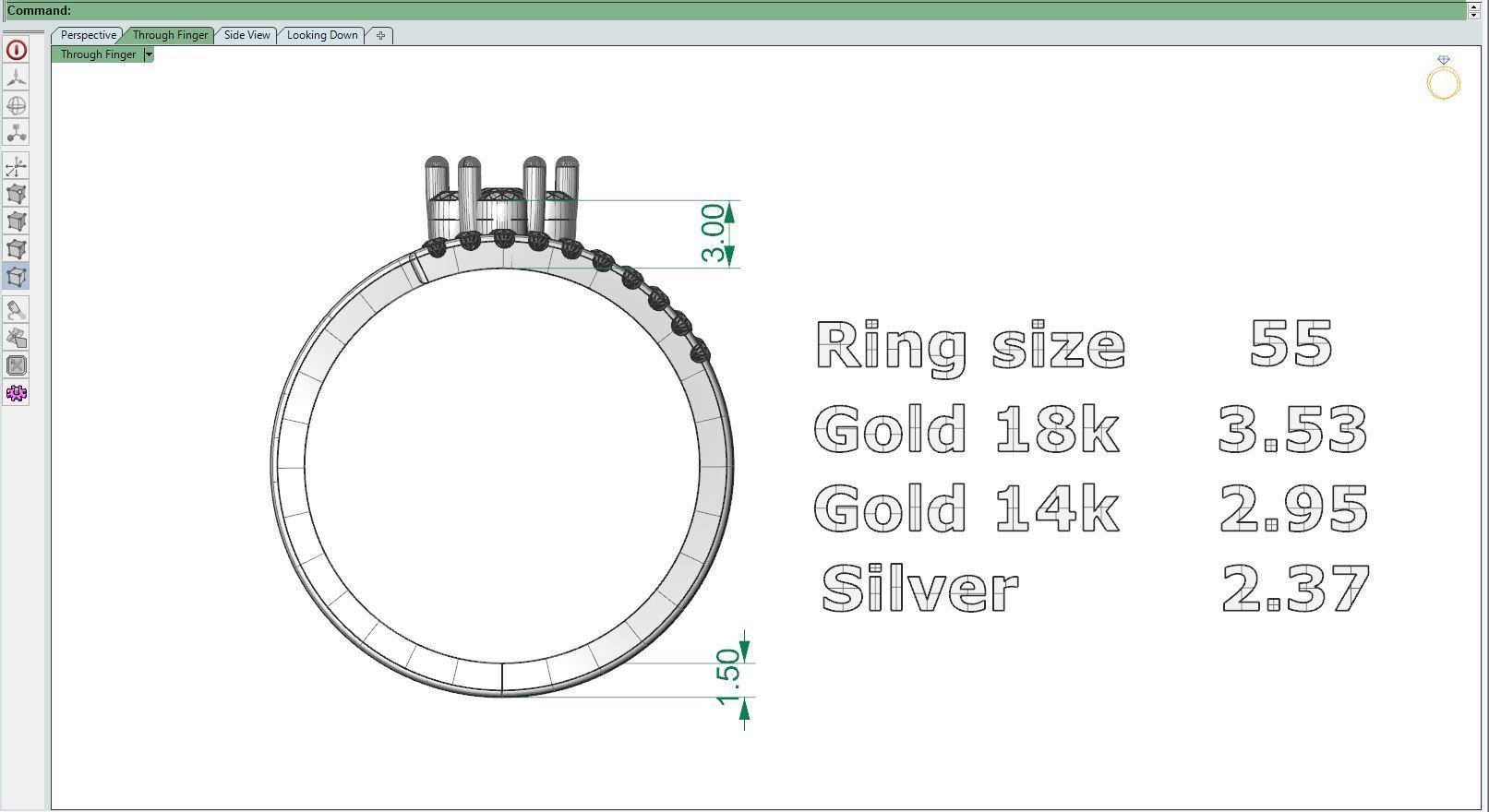The height and width of the screenshot is (812, 1489).
Task: Click the axis arrows gumball icon
Action: 16,166
